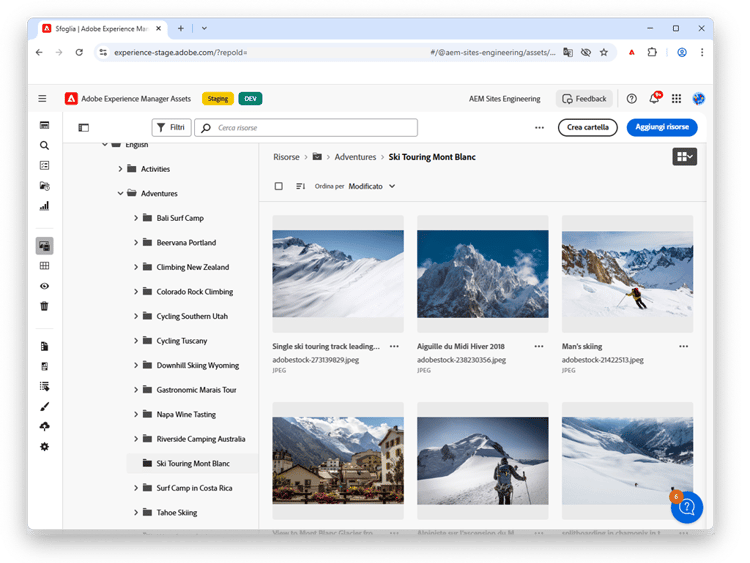Open the collections grid sidebar icon
The image size is (750, 563).
click(44, 266)
